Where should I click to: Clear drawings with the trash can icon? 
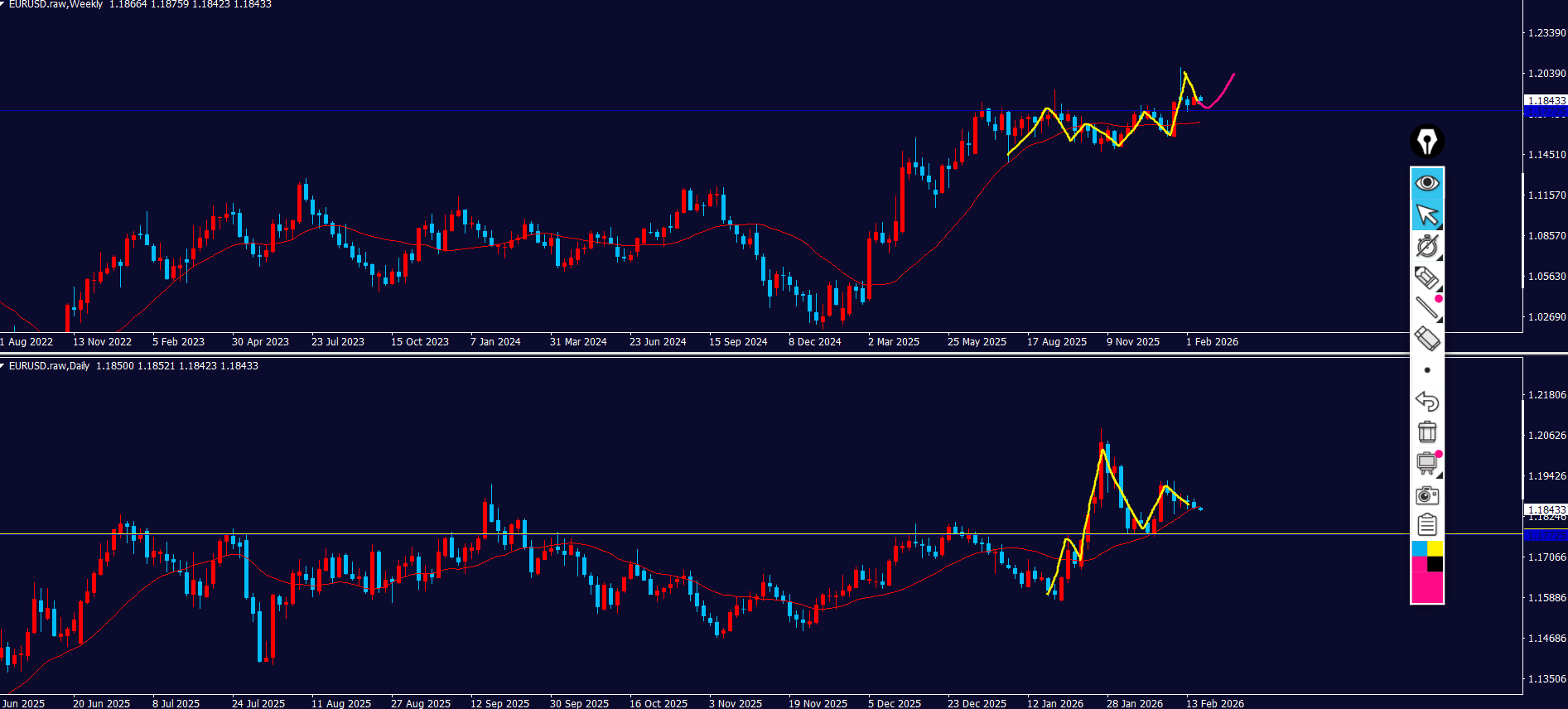point(1426,432)
